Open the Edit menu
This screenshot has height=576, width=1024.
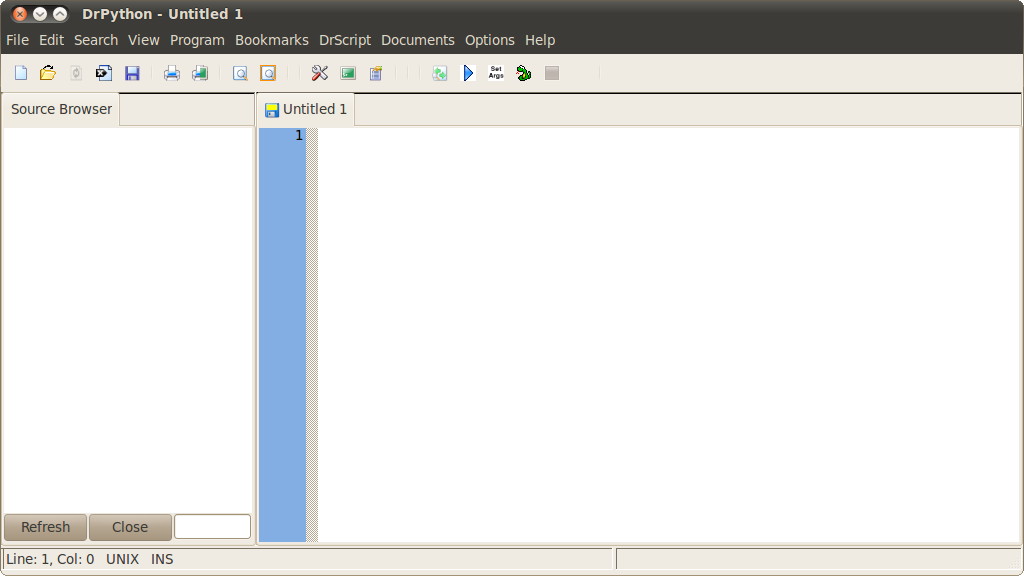(52, 40)
